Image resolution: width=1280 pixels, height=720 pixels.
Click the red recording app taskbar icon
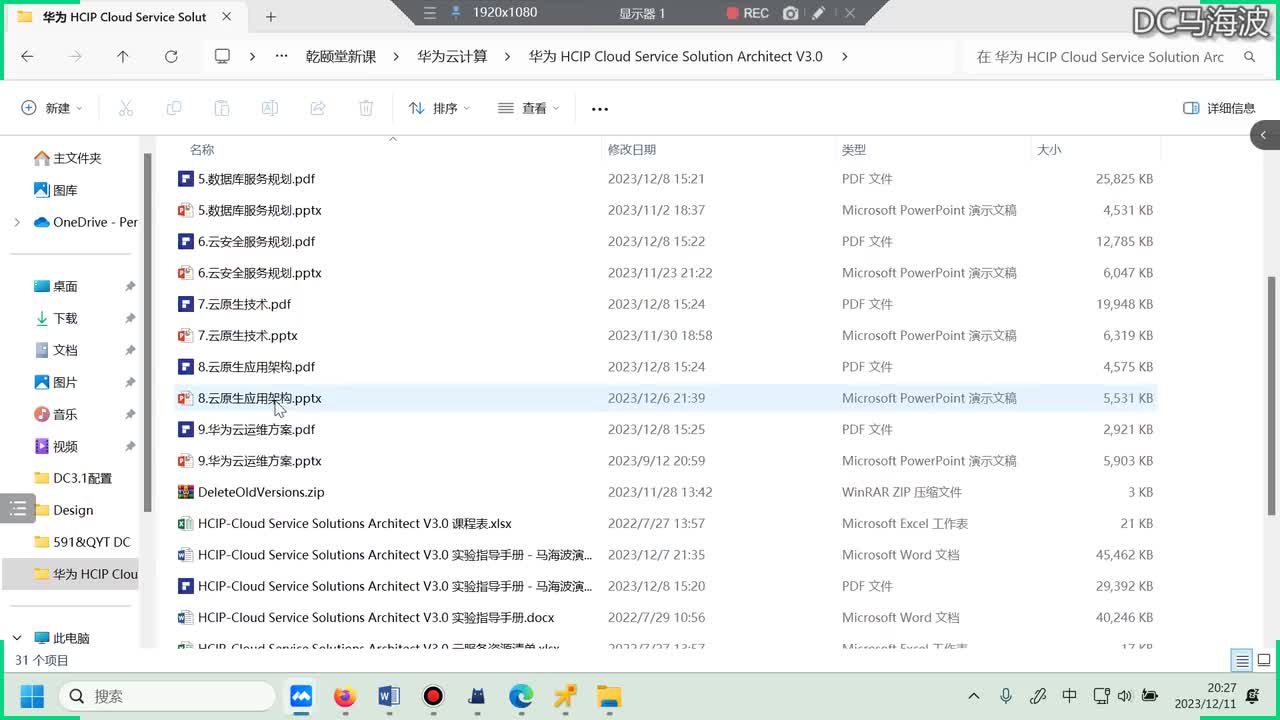click(x=433, y=696)
